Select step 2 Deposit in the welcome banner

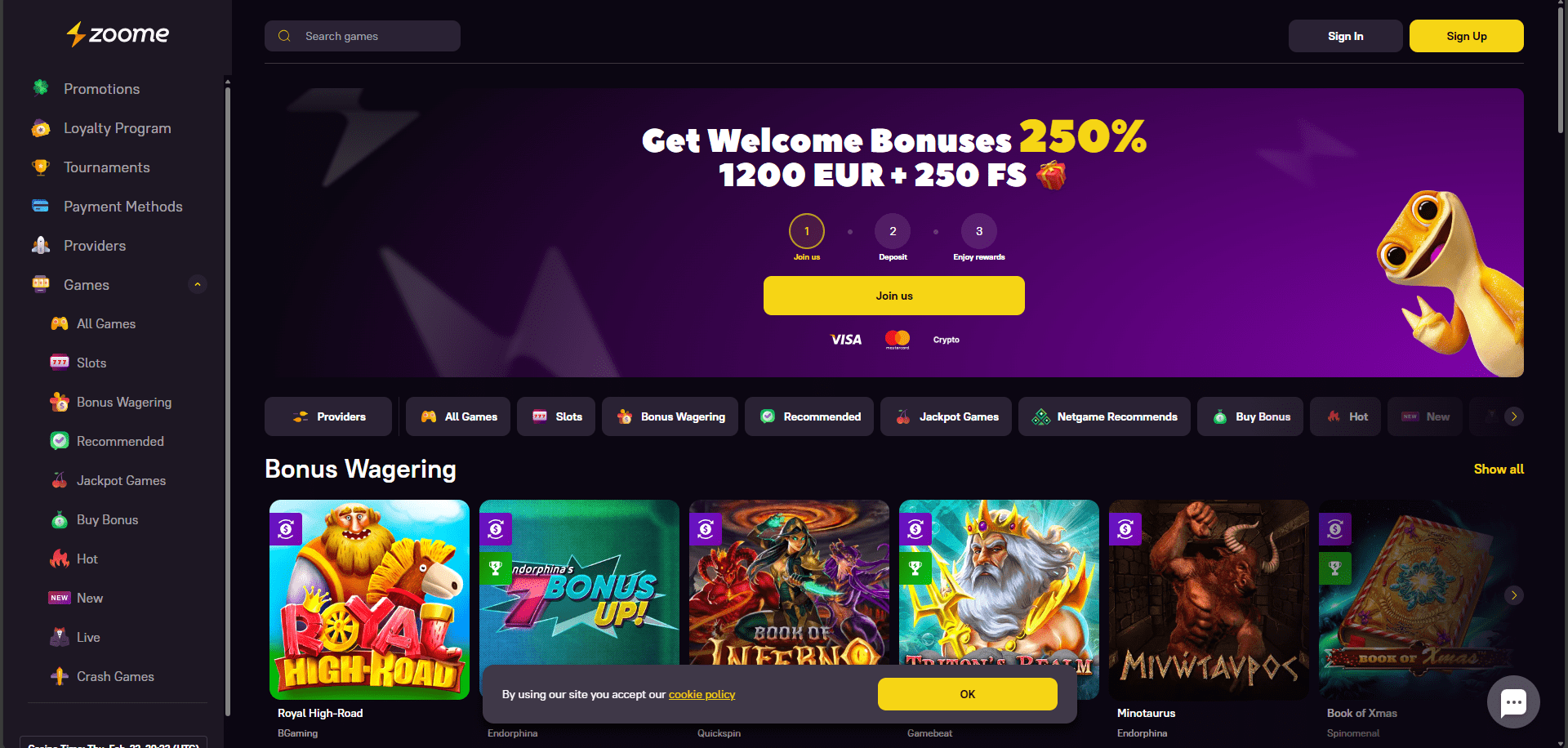pos(893,231)
